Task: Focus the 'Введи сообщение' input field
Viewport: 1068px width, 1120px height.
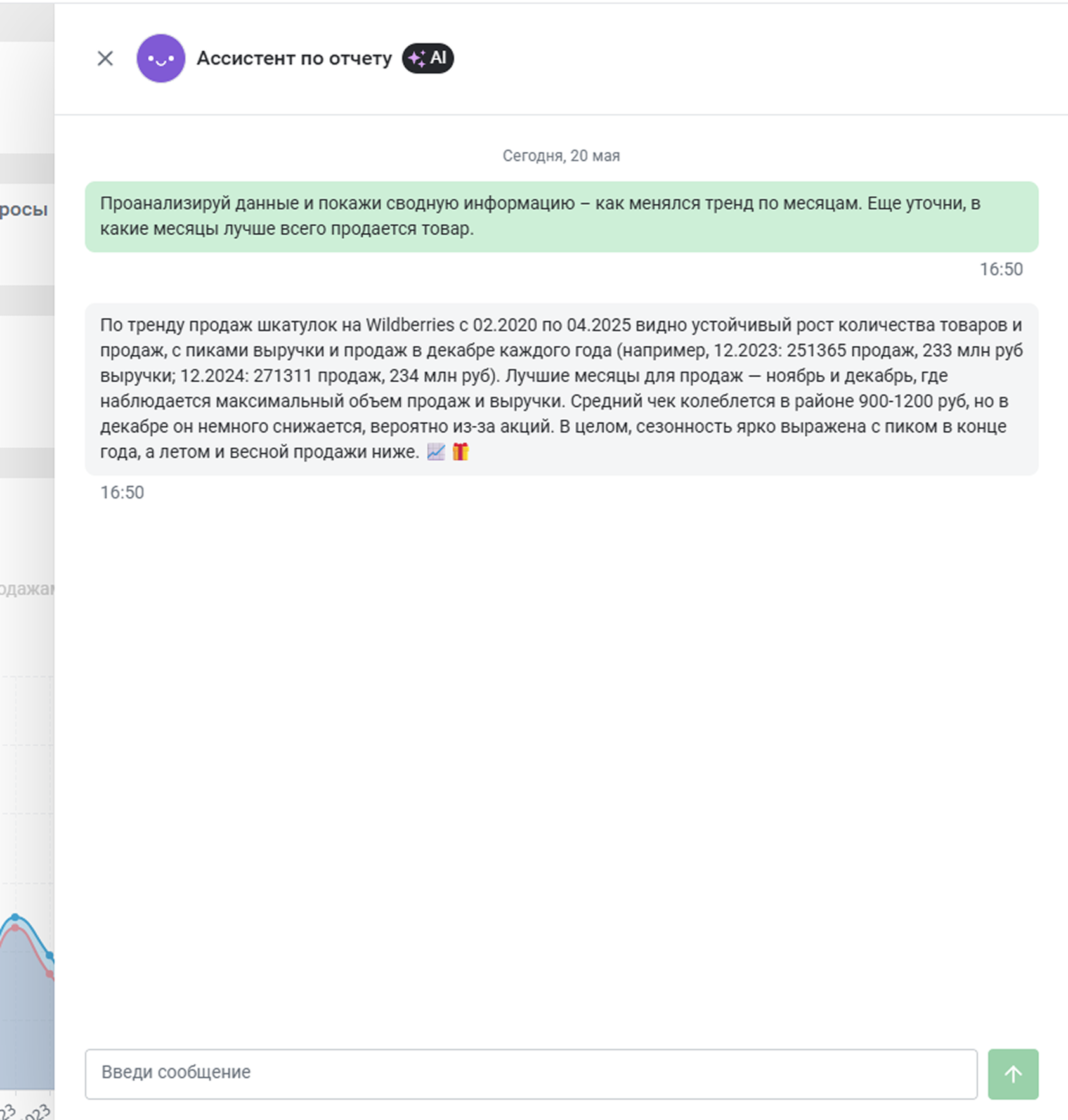Action: [x=531, y=1074]
